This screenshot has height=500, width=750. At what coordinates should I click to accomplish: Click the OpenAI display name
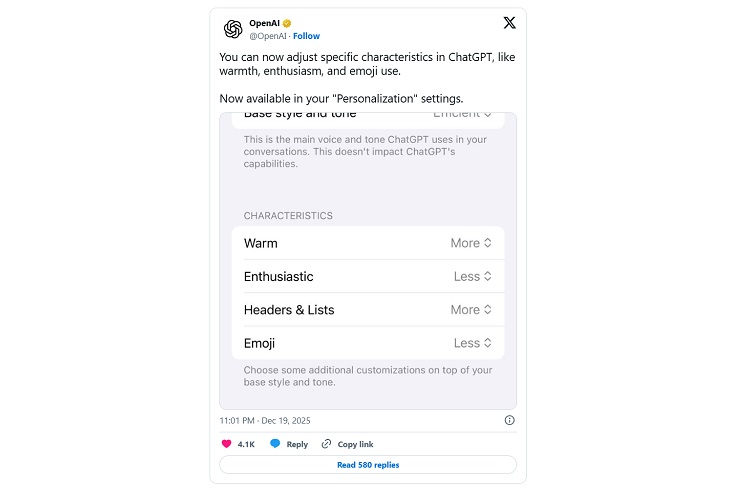(x=264, y=22)
